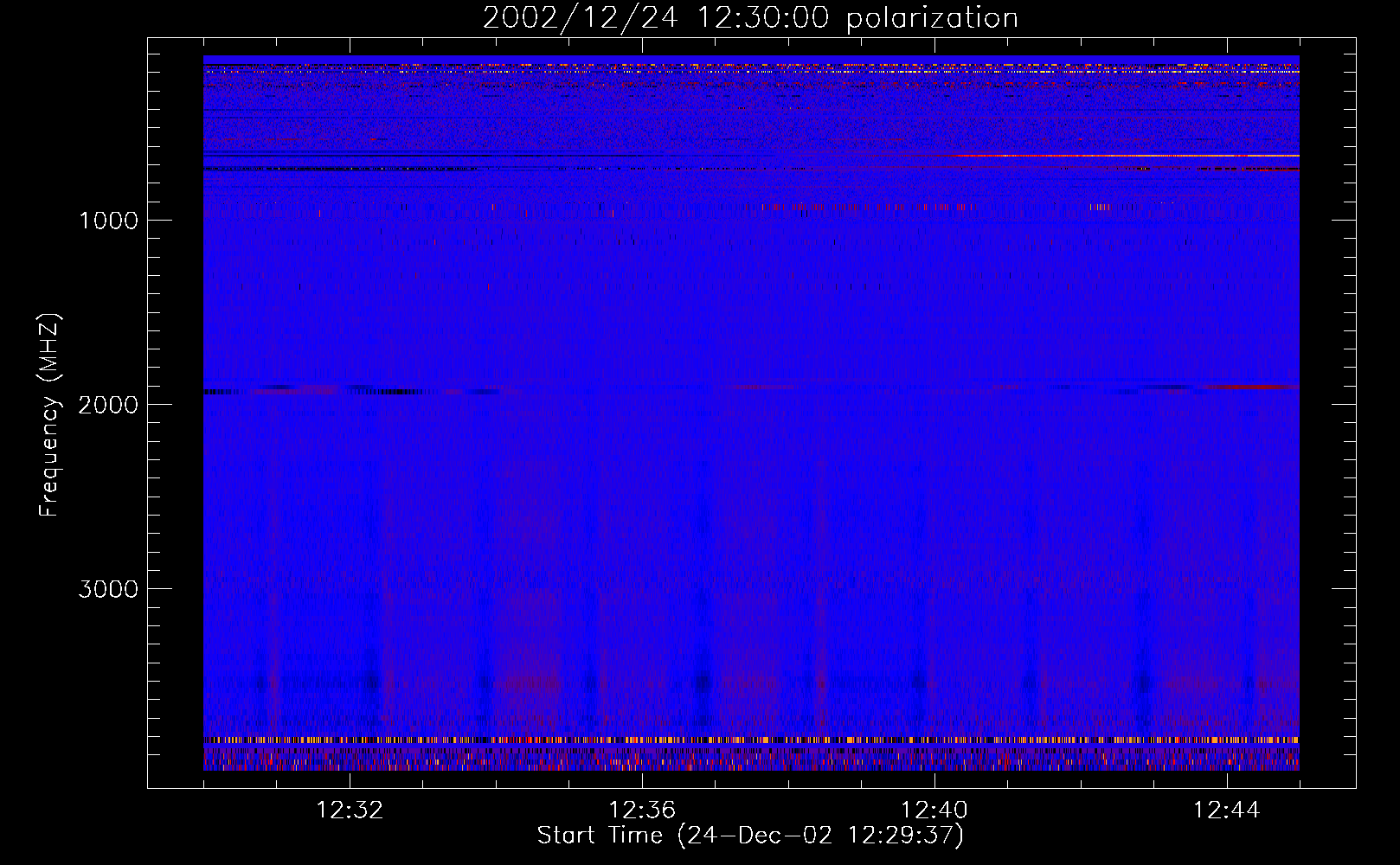This screenshot has height=865, width=1400.
Task: Click the 12:40 time tick label
Action: (934, 811)
